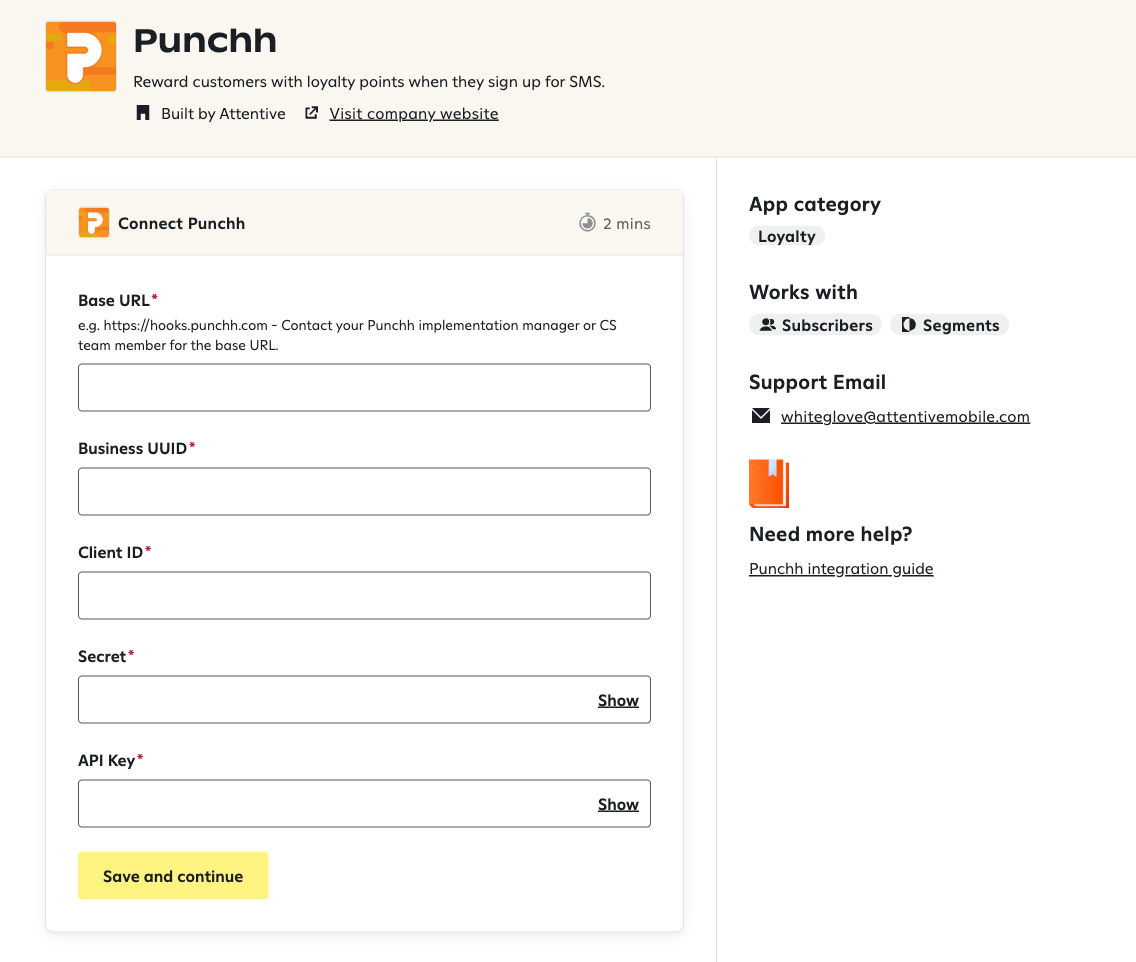Click the Need more help? heading
Screen dimensions: 1136x962
point(830,534)
